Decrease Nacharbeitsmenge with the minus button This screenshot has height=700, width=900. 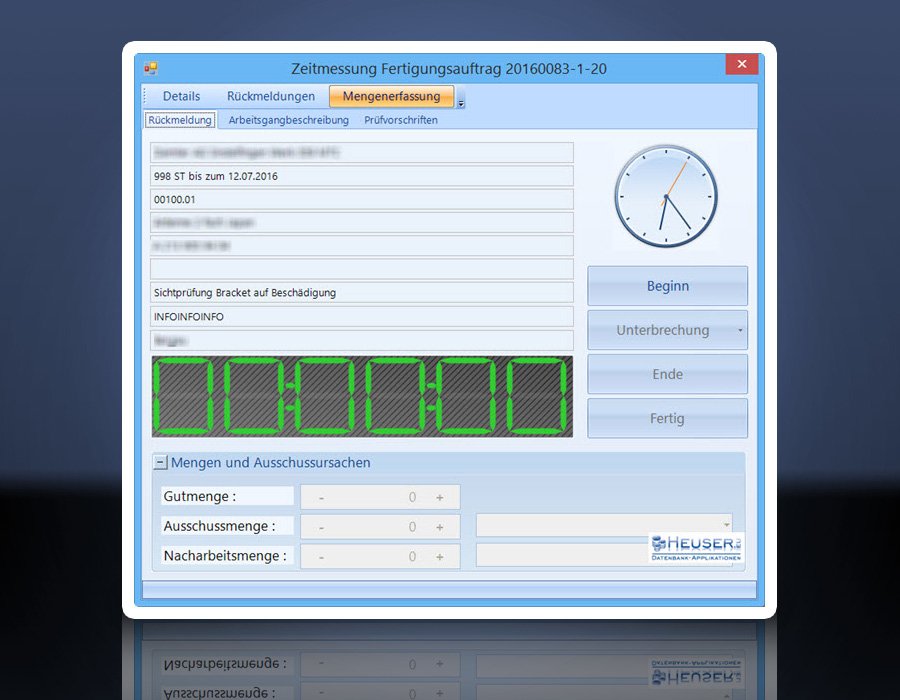point(321,557)
